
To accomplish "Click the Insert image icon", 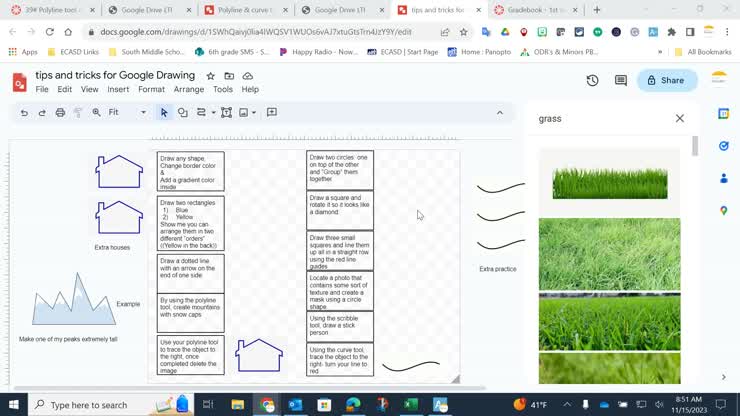I will click(244, 112).
